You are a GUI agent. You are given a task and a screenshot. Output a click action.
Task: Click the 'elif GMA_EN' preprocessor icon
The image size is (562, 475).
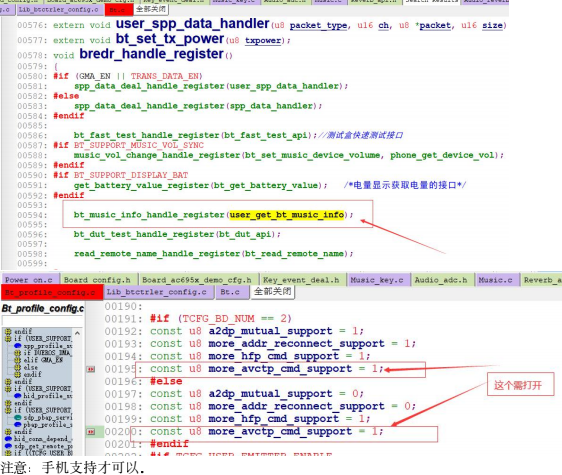[x=17, y=360]
